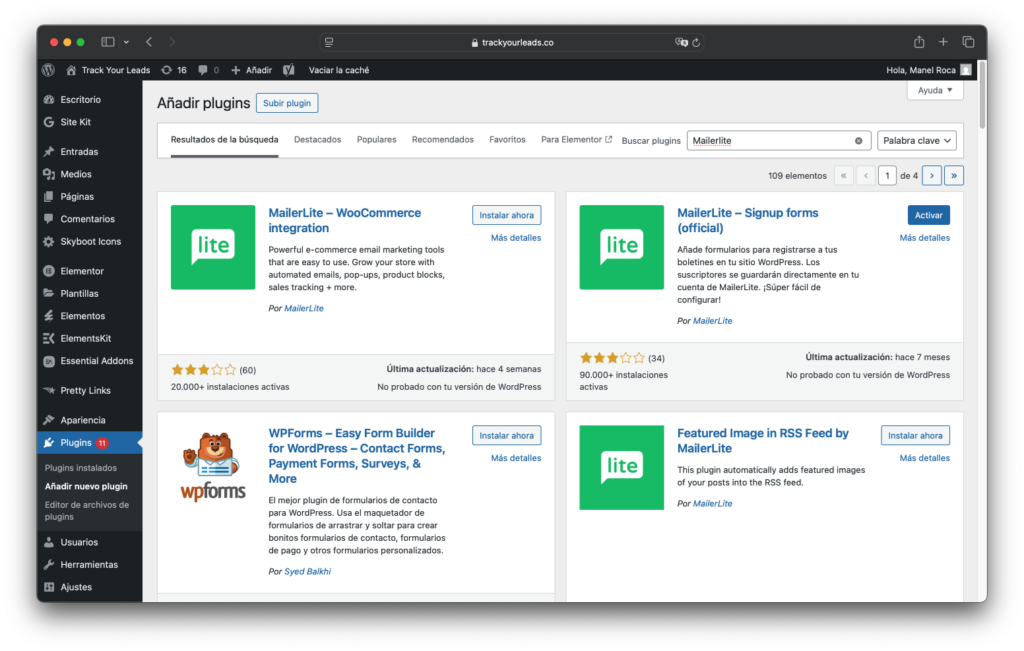The height and width of the screenshot is (651, 1024).
Task: Click the Subir plugin button
Action: tap(287, 103)
